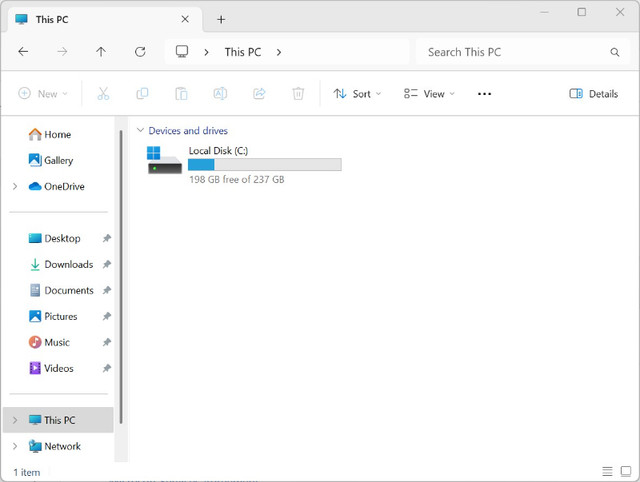Toggle the Details pane
The height and width of the screenshot is (482, 640).
593,94
